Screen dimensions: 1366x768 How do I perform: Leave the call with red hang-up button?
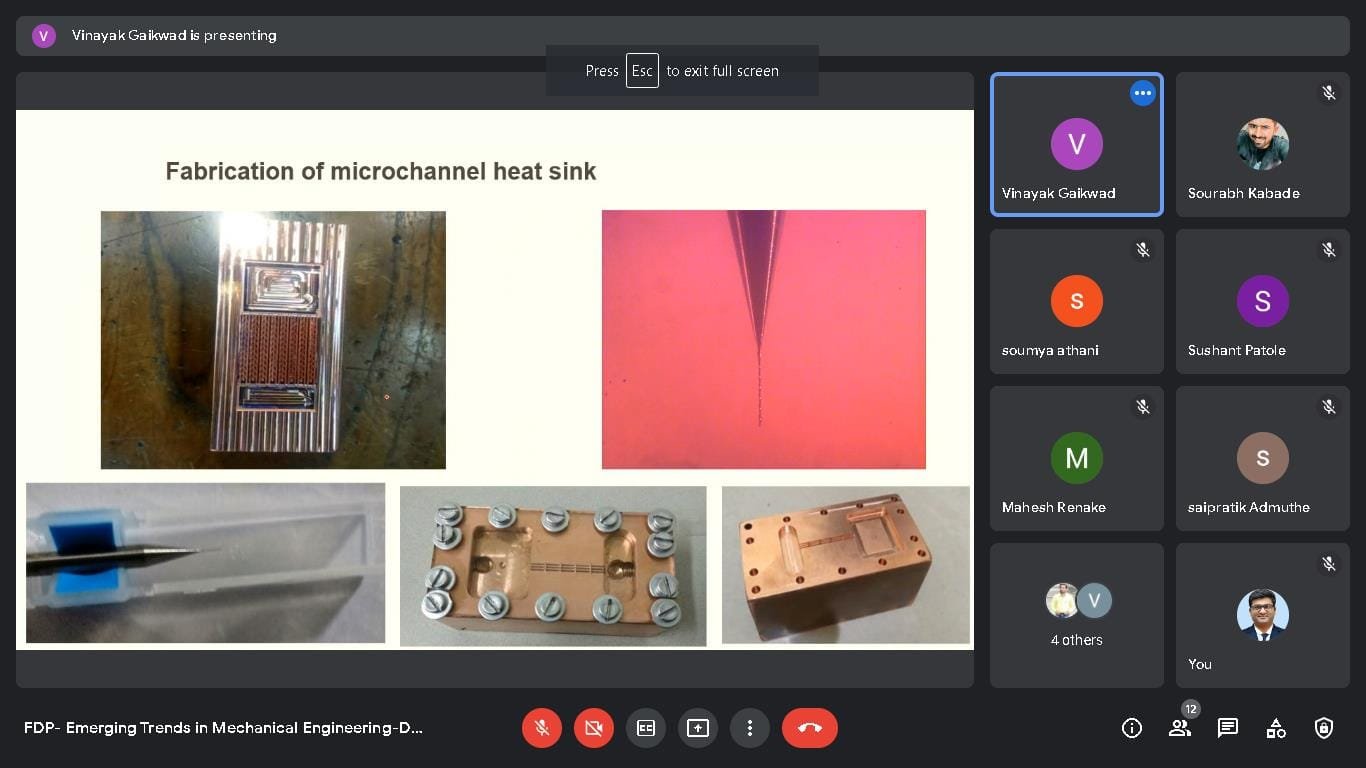(809, 728)
